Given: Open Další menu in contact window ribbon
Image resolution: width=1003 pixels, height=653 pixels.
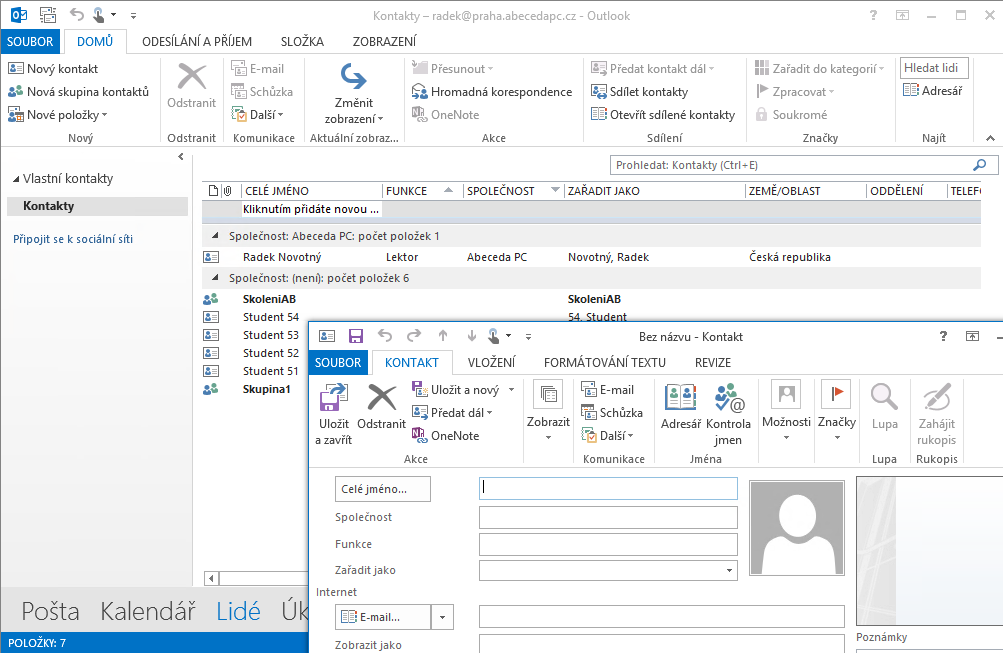Looking at the screenshot, I should click(608, 436).
